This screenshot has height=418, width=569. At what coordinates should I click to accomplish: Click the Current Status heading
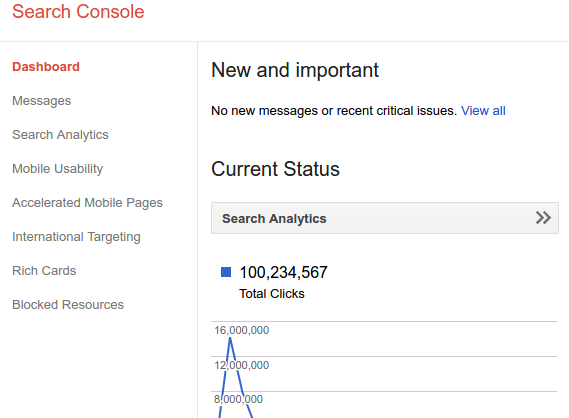coord(275,169)
